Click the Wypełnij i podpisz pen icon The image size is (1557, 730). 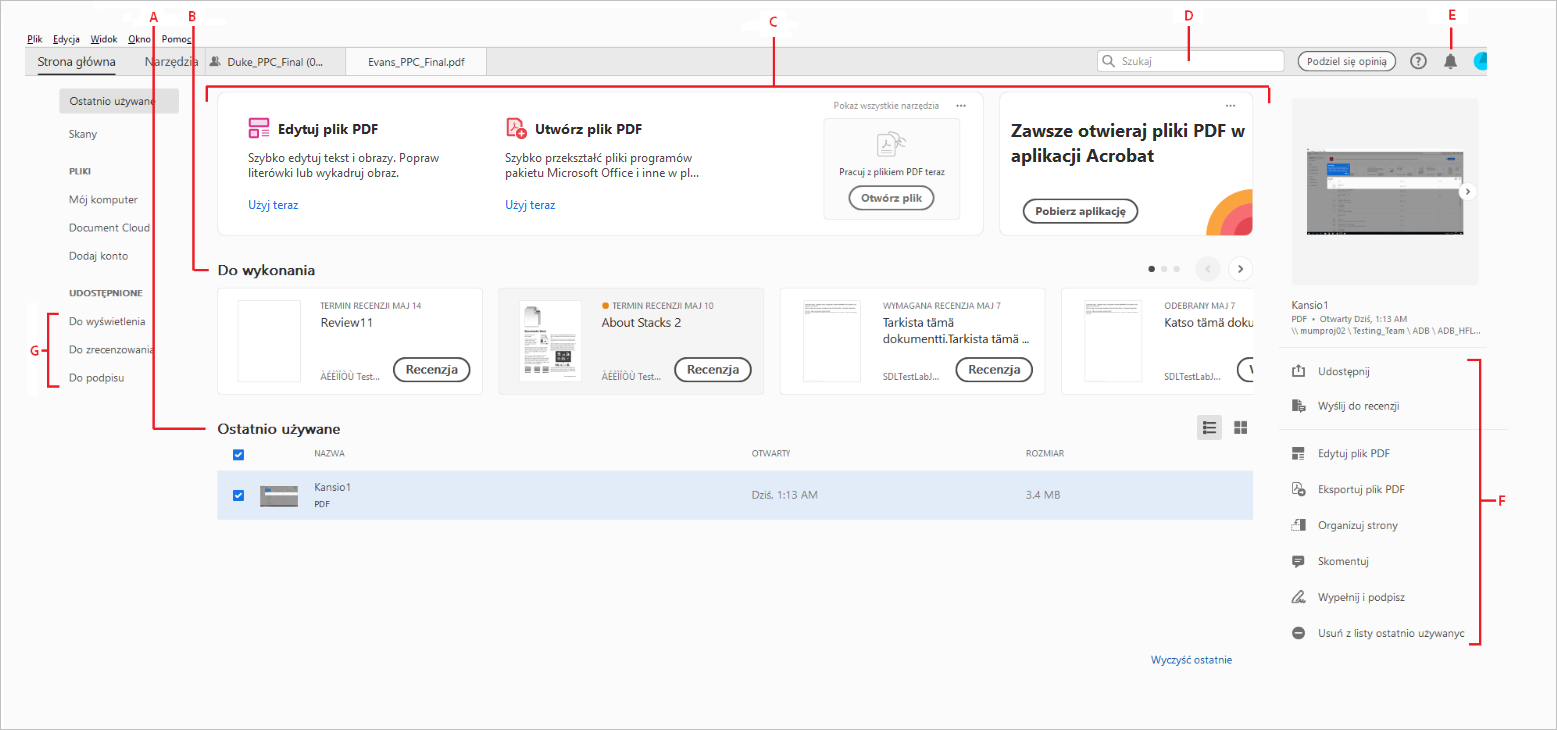tap(1299, 597)
